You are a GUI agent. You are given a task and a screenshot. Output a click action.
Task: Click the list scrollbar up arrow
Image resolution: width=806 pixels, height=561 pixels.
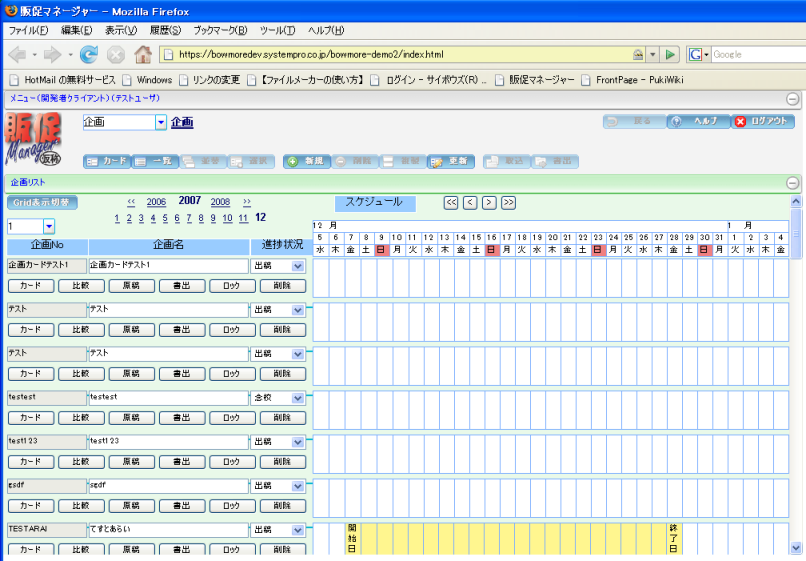796,201
